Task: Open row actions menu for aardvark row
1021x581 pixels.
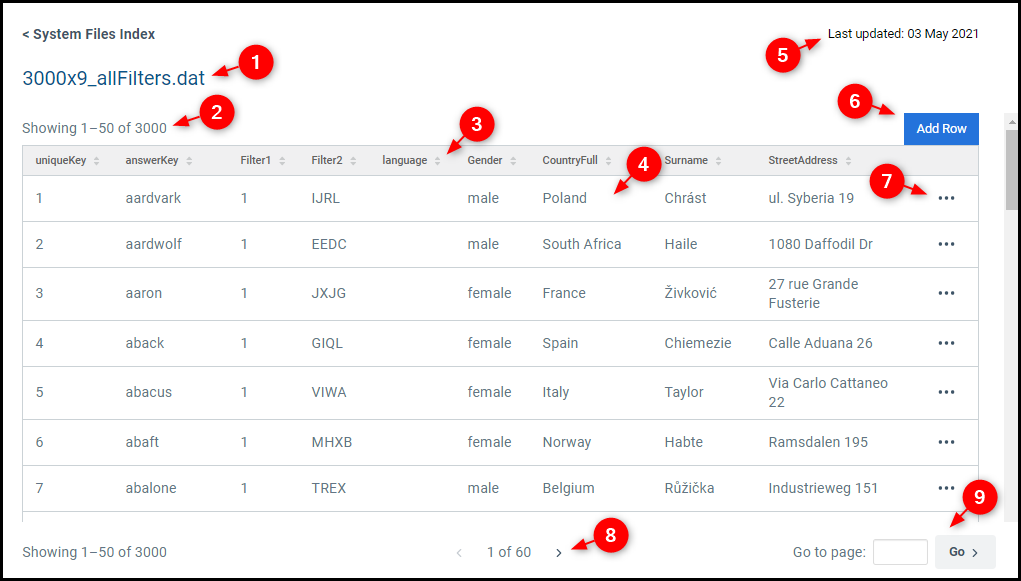Action: tap(946, 198)
